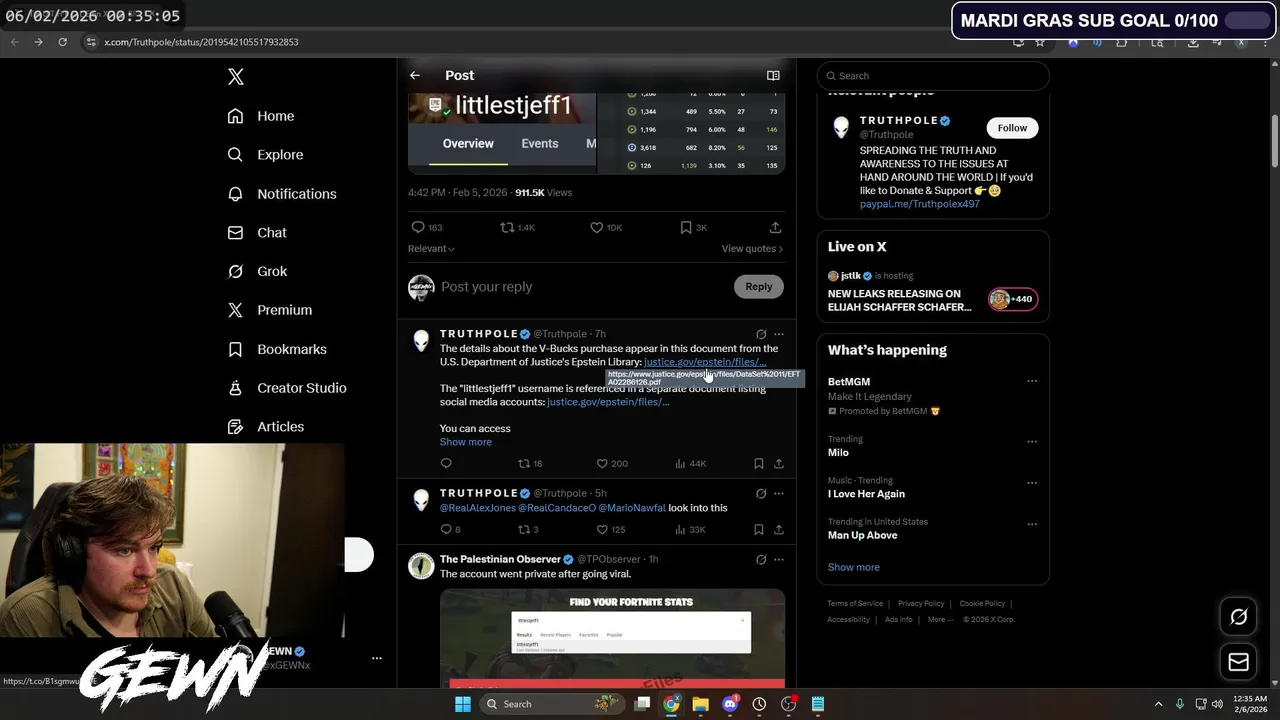1280x720 pixels.
Task: Reply to Truthpole 7h post
Action: click(446, 464)
